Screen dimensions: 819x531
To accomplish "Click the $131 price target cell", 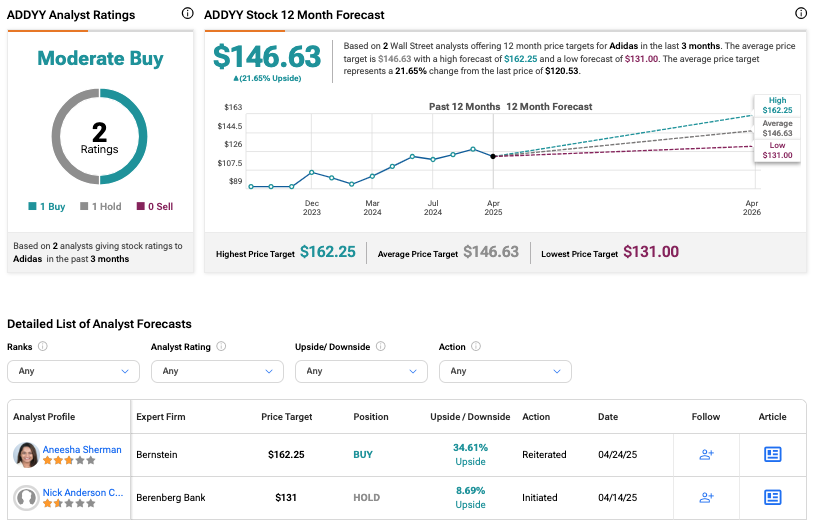I will pyautogui.click(x=286, y=498).
